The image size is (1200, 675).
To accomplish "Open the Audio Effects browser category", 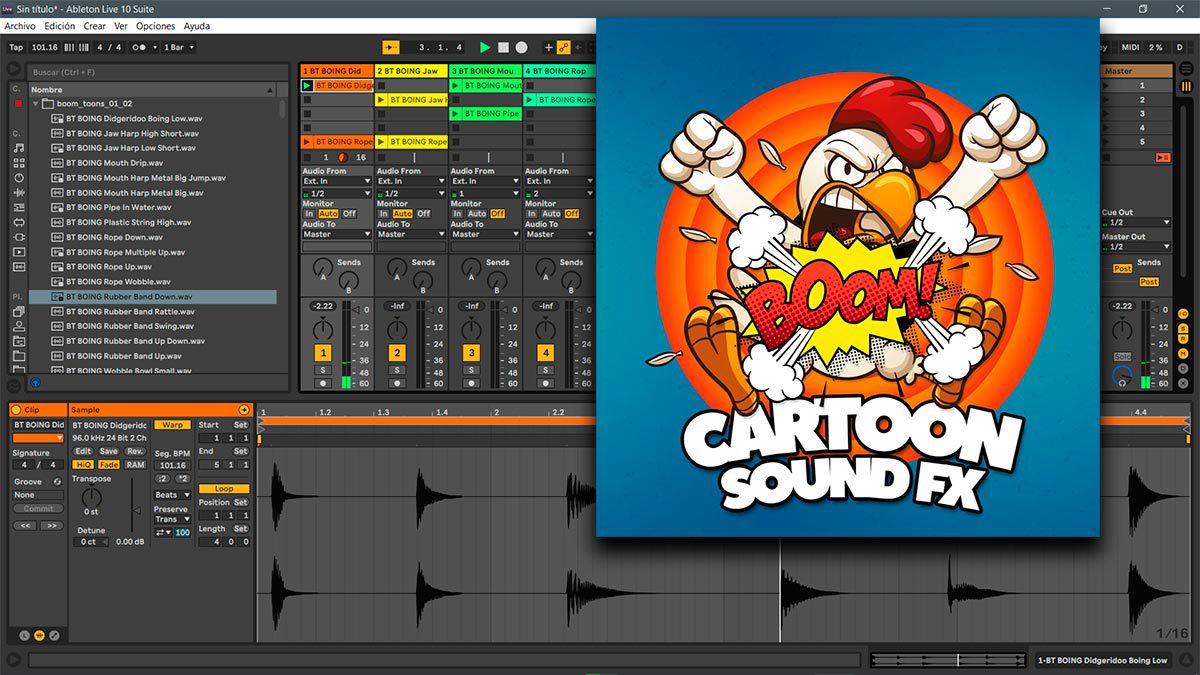I will tap(19, 192).
